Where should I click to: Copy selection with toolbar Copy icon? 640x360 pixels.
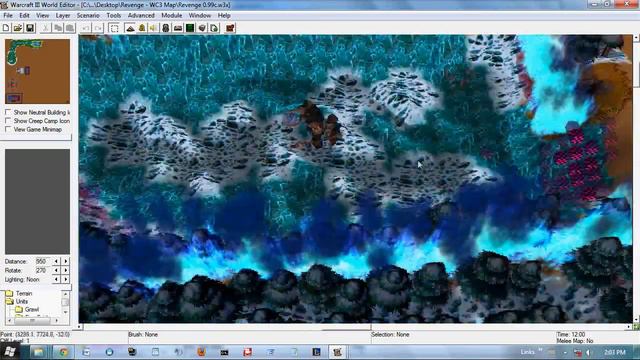58,28
